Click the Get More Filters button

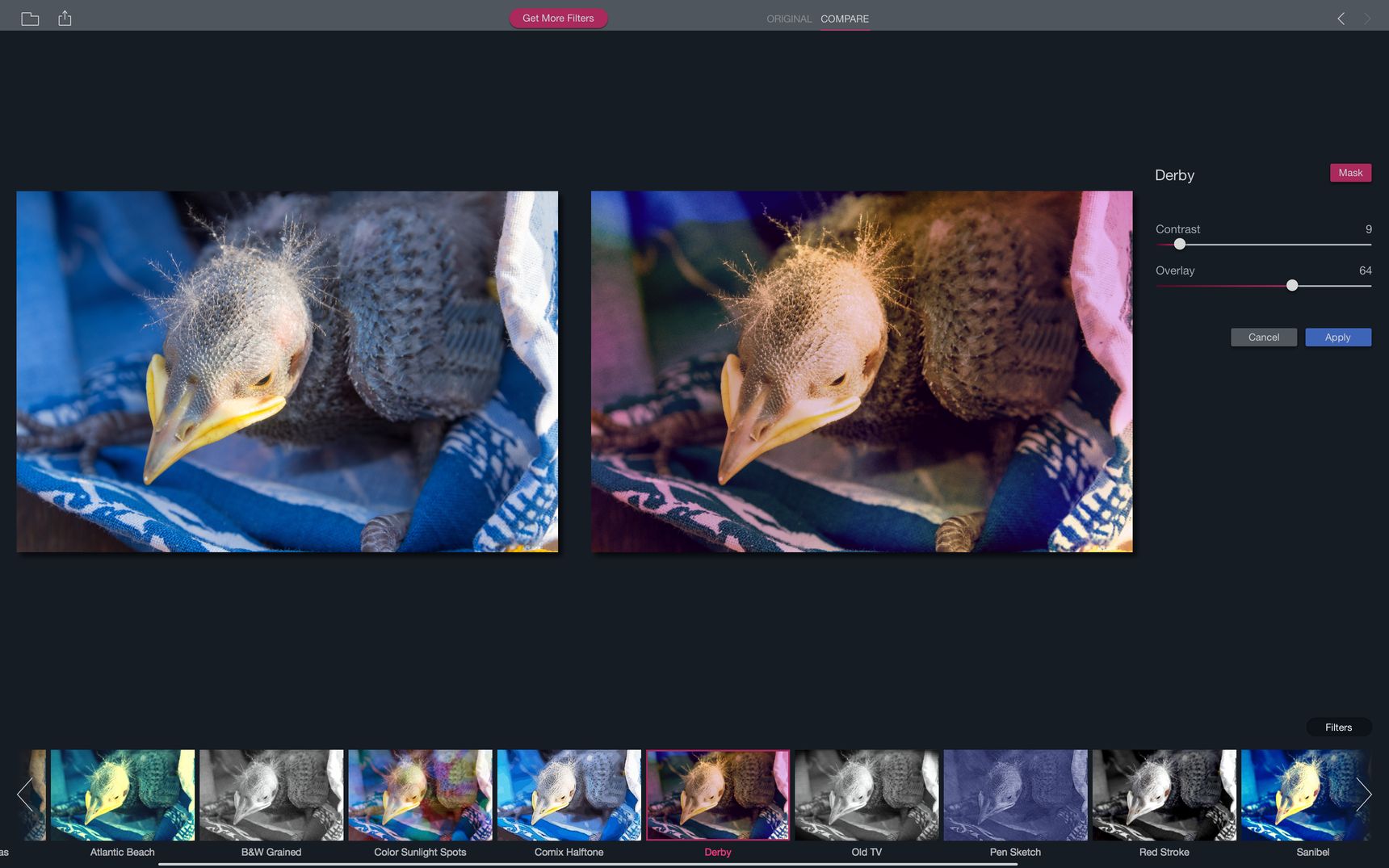pos(558,18)
